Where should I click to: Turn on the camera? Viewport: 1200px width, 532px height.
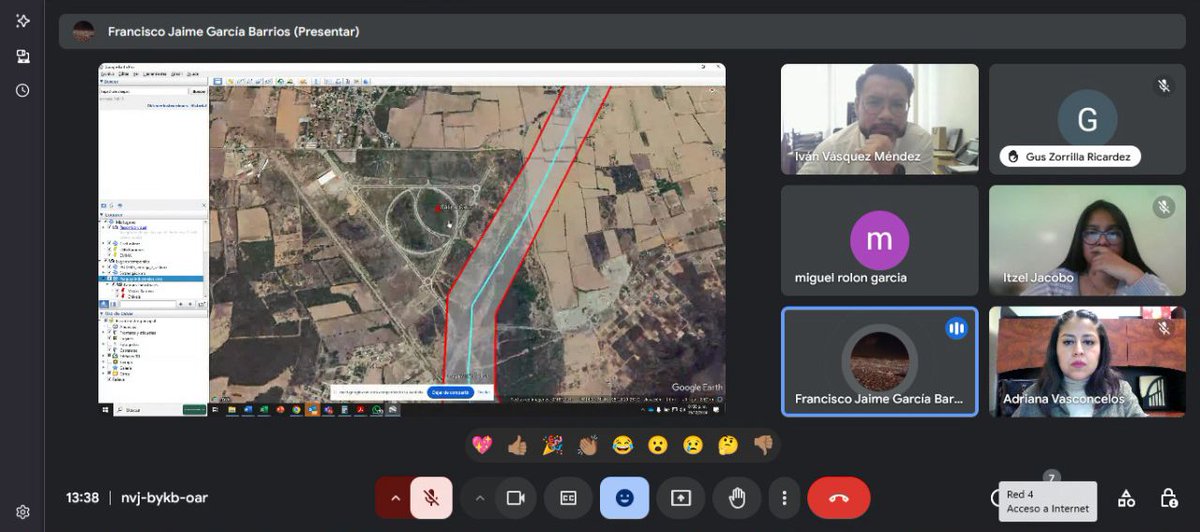516,498
